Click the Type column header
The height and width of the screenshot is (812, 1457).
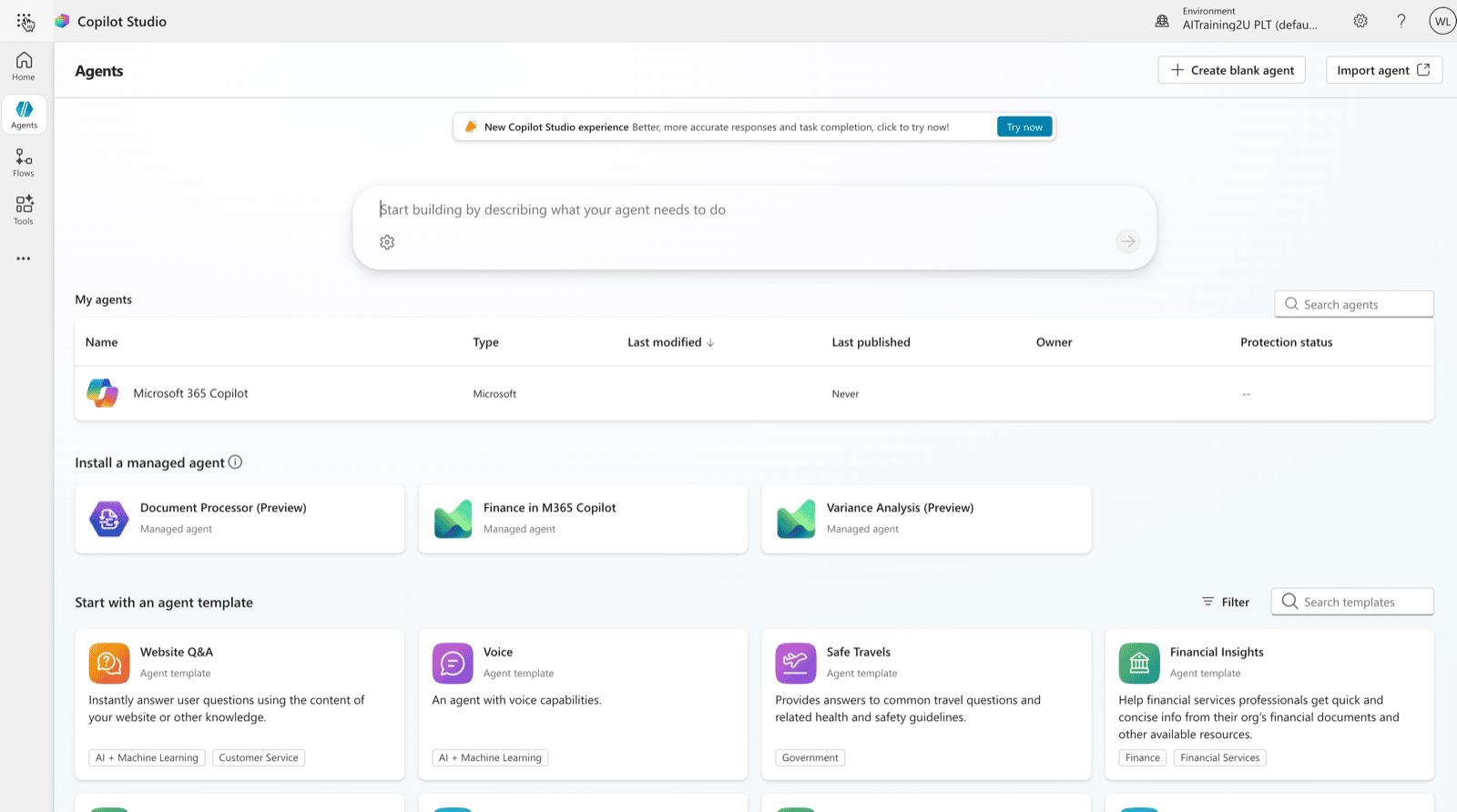[x=485, y=342]
